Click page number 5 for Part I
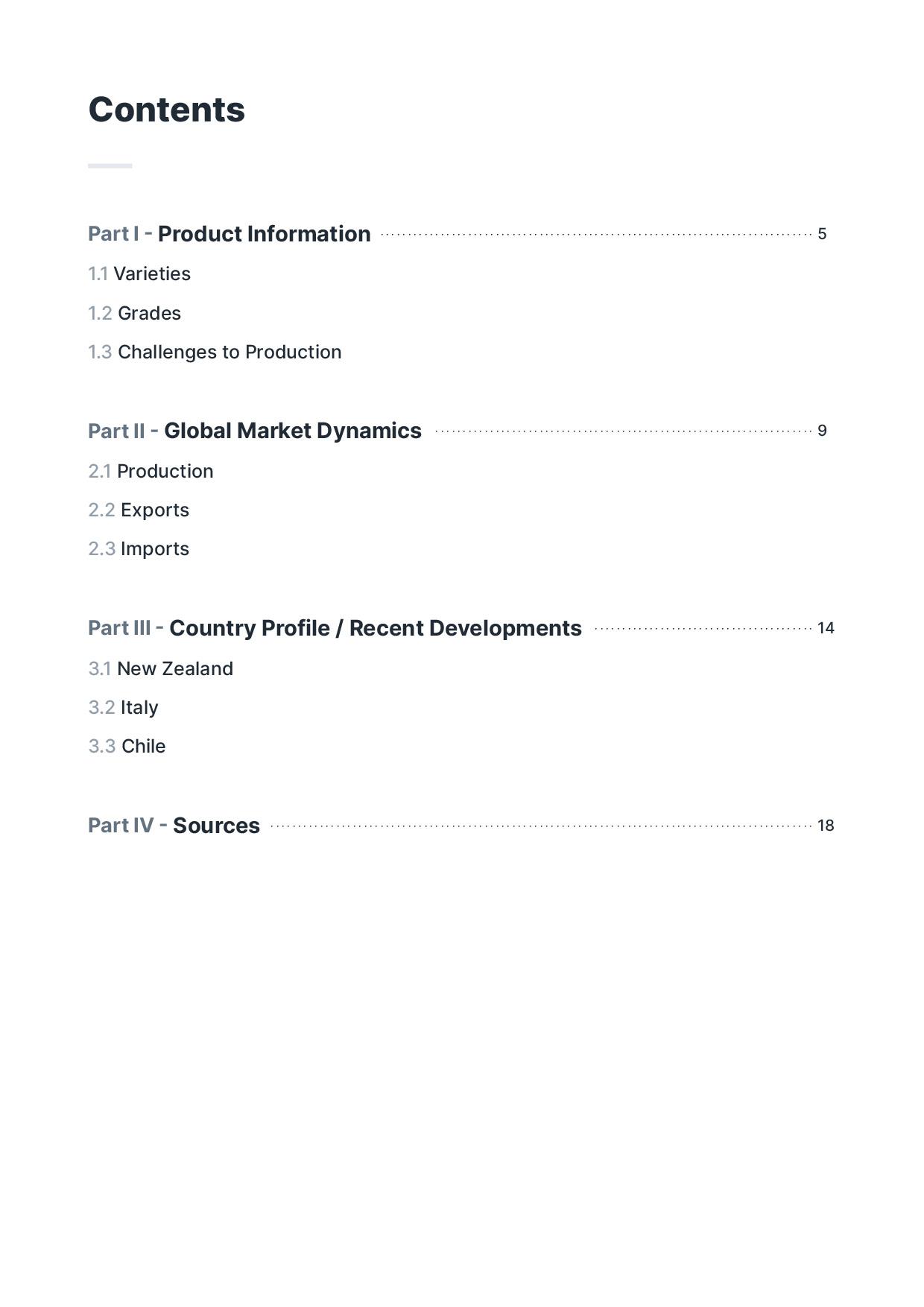Screen dimensions: 924x1307 (822, 234)
